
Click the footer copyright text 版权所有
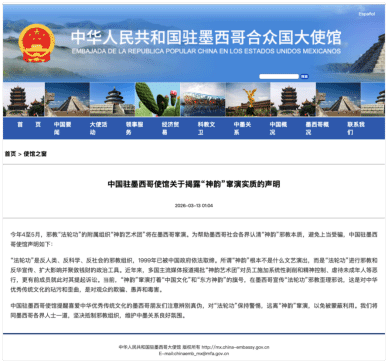pos(191,347)
